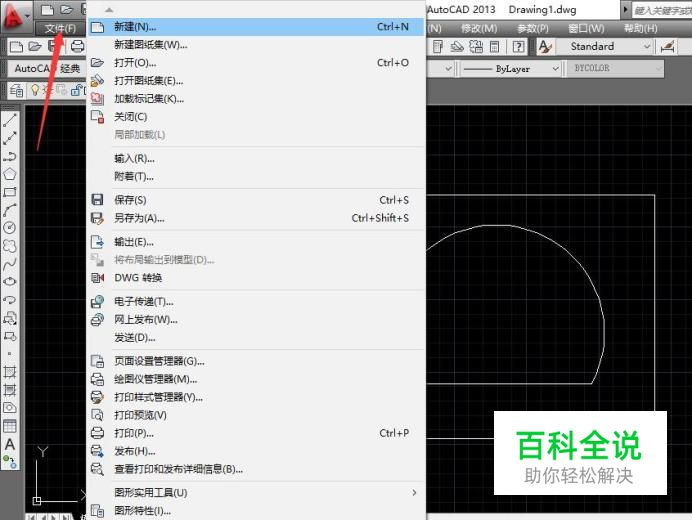
Task: Open the Layer Properties Manager icon
Action: tap(17, 90)
